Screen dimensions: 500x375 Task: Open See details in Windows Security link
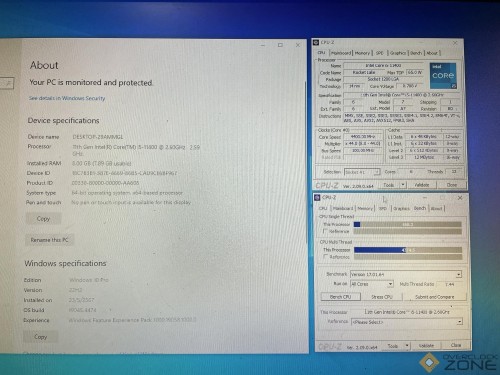(x=67, y=98)
